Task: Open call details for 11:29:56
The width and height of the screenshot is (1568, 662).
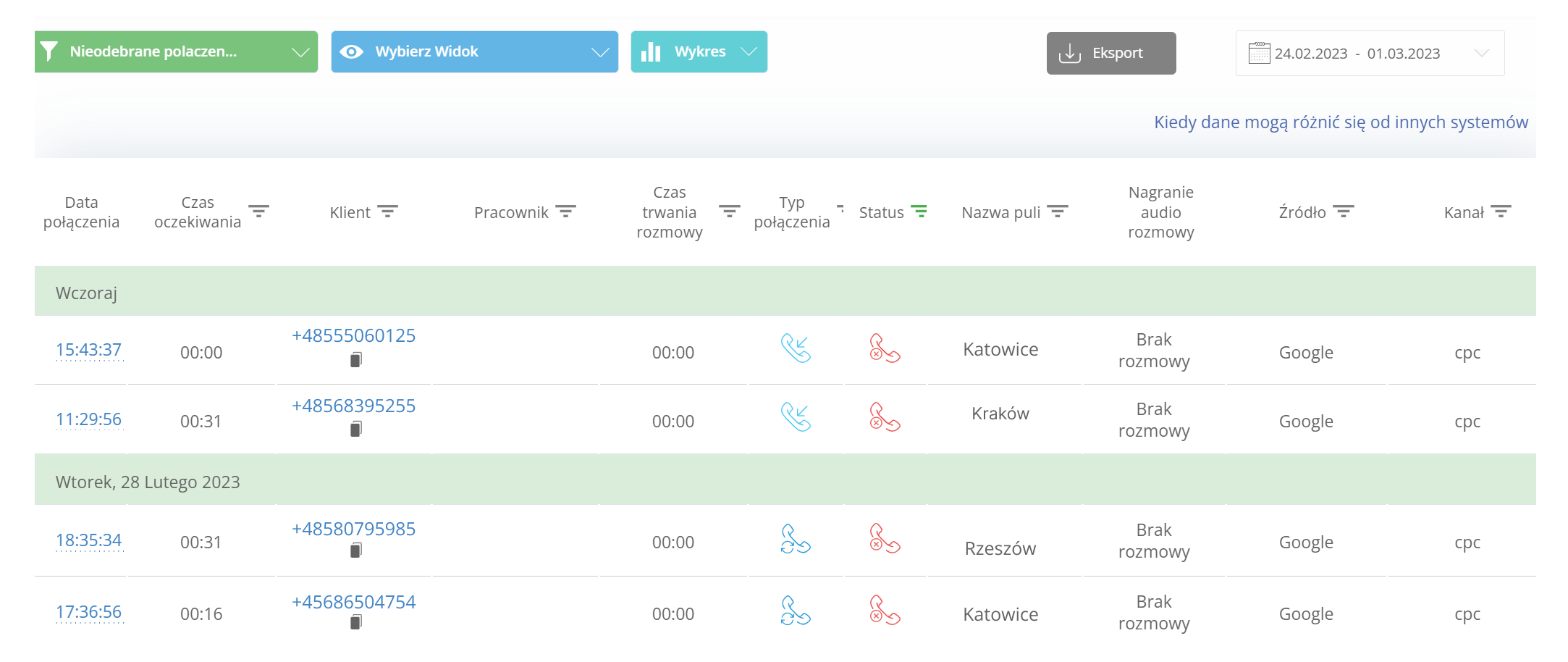Action: [89, 419]
